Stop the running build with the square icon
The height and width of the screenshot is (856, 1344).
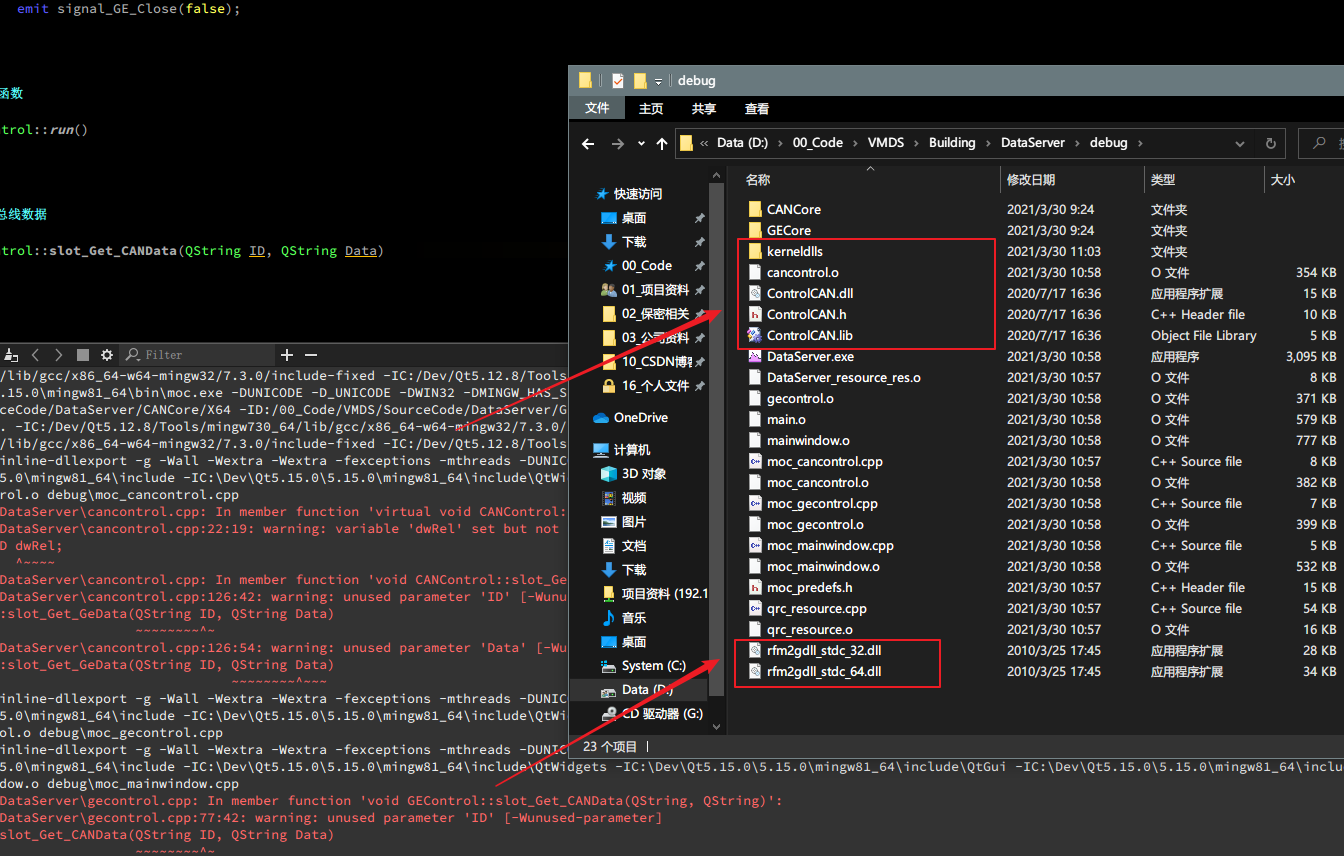point(83,355)
